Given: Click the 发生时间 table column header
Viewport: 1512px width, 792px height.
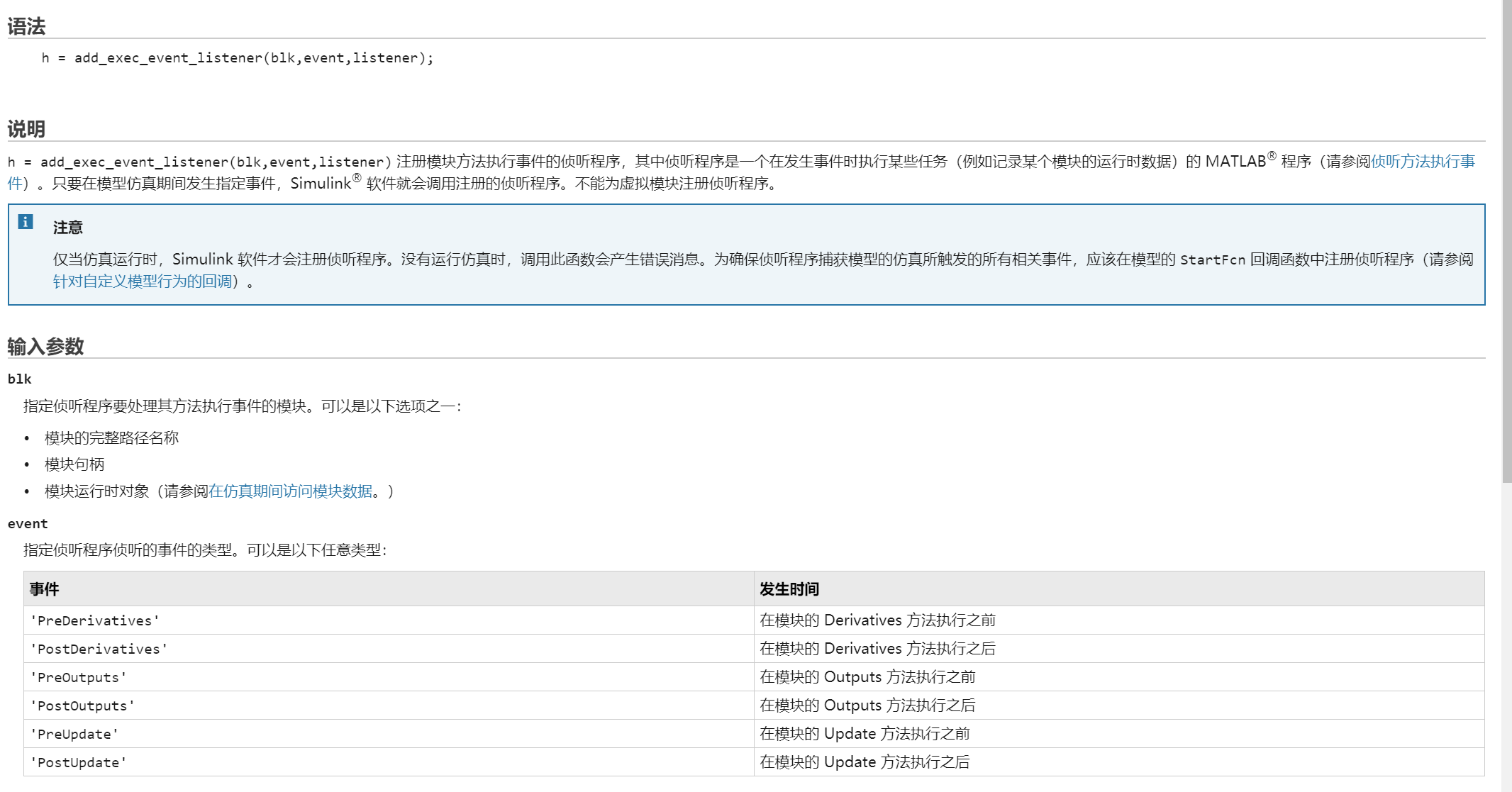Looking at the screenshot, I should (789, 589).
